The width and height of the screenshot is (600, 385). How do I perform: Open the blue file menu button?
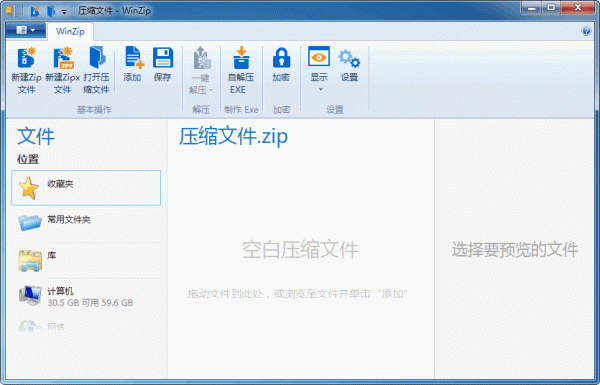point(26,30)
